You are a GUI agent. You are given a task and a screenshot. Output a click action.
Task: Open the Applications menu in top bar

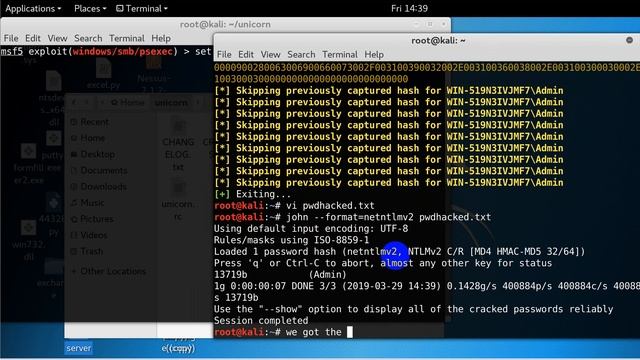click(33, 8)
